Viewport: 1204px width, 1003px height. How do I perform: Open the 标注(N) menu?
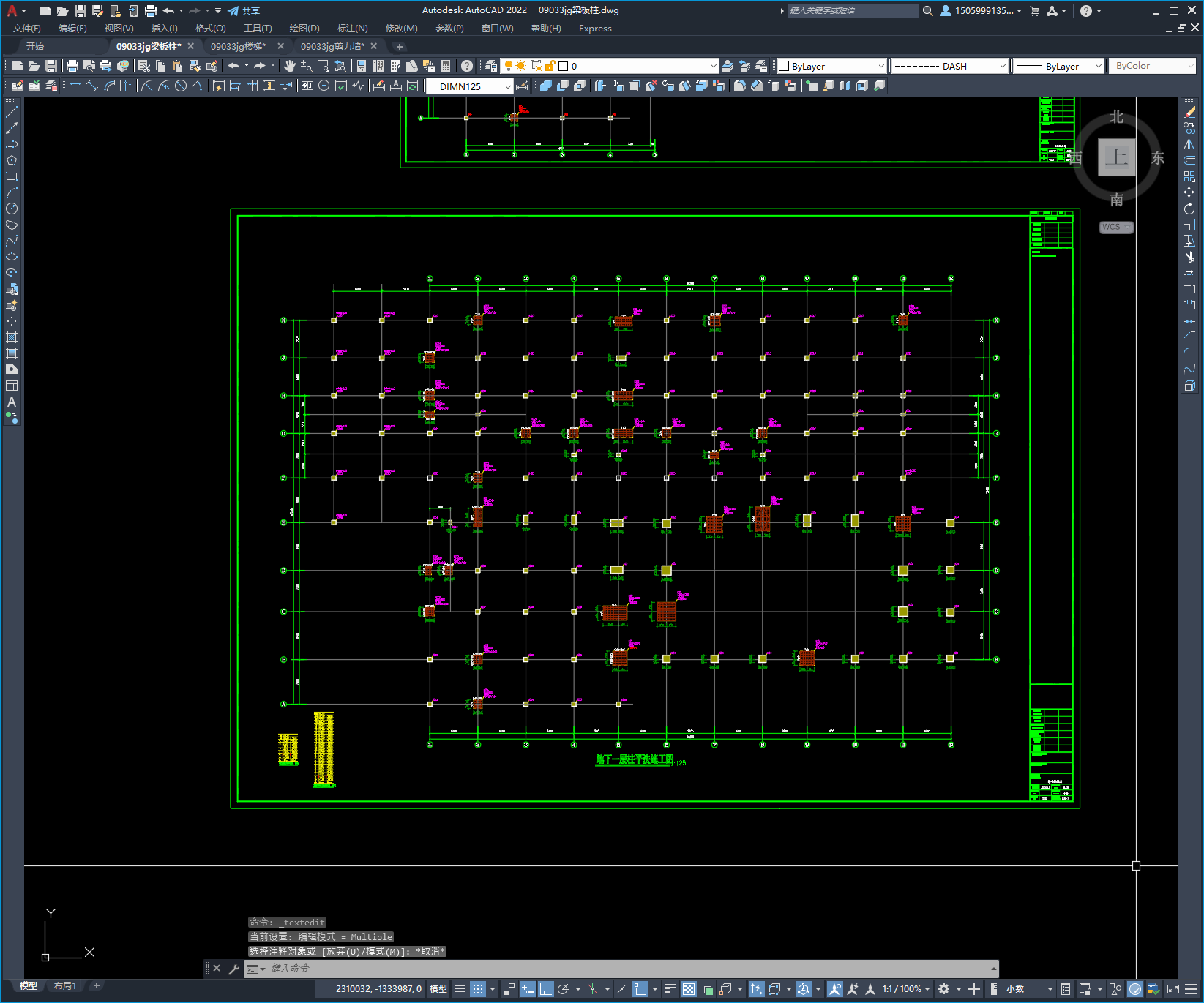pyautogui.click(x=352, y=29)
